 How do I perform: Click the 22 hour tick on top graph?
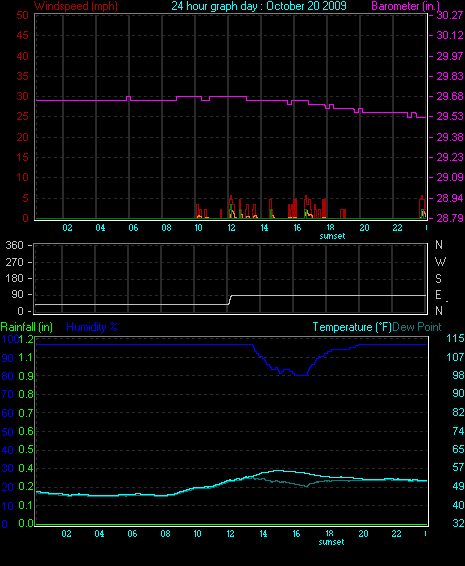coord(397,228)
